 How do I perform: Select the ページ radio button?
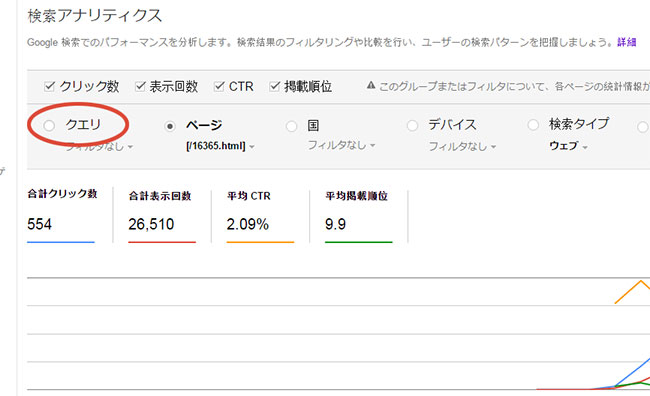[x=170, y=126]
